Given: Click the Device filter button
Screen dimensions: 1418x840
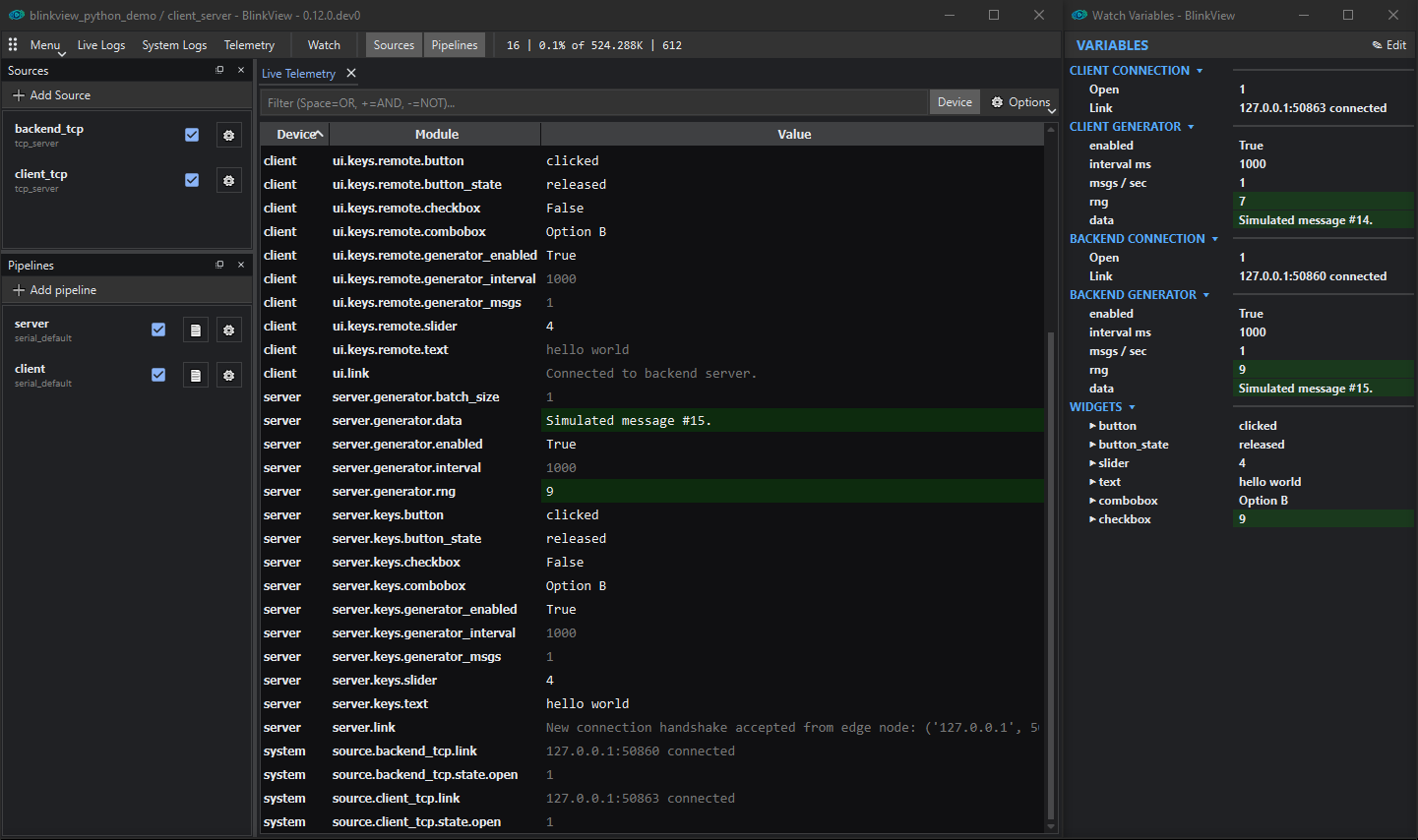Looking at the screenshot, I should click(x=955, y=102).
